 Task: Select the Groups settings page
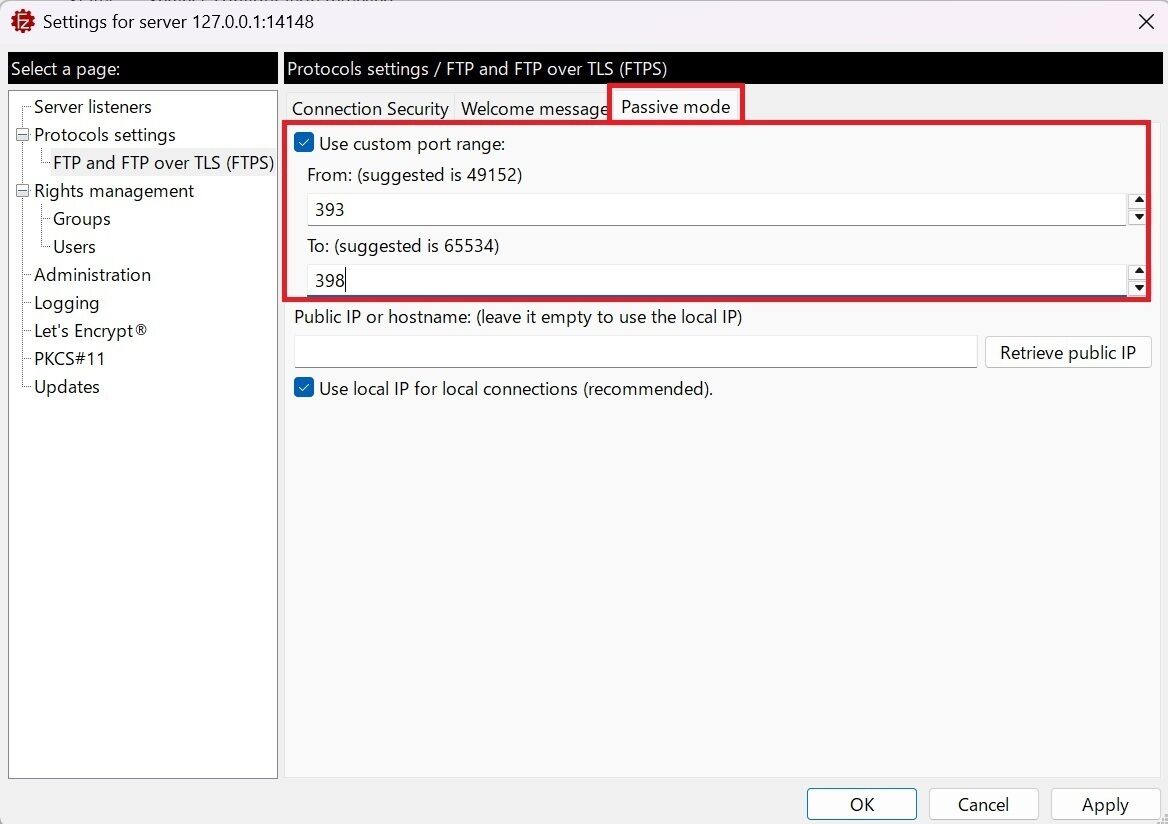(x=80, y=218)
